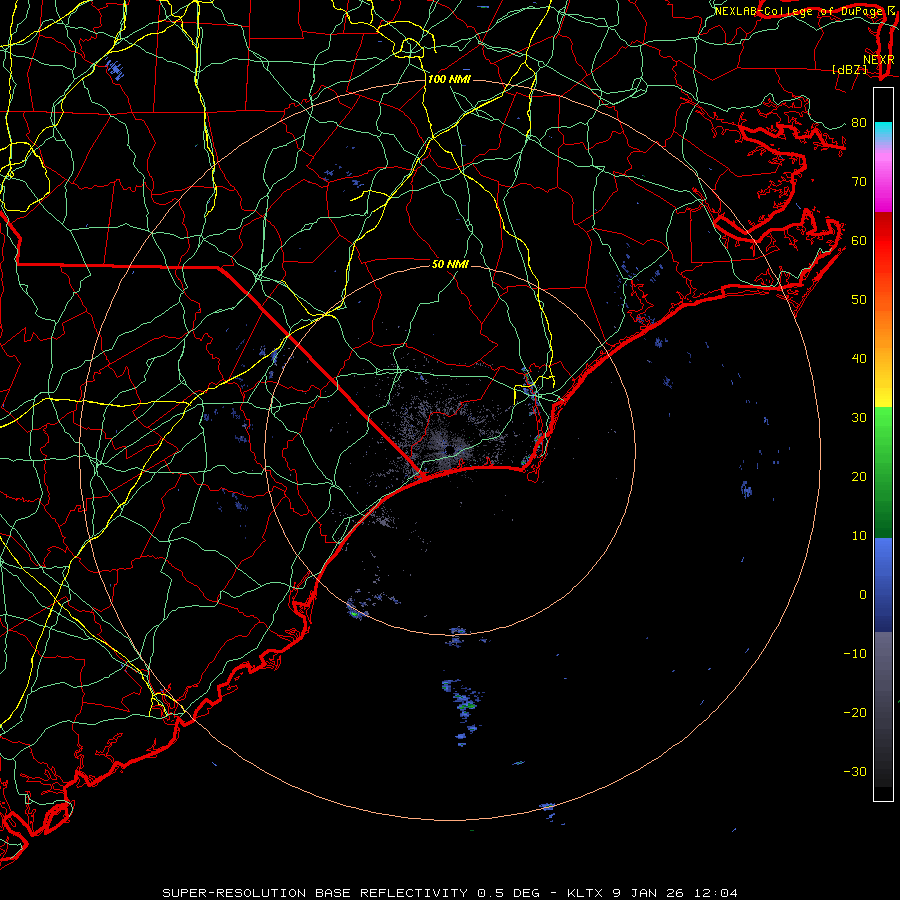This screenshot has width=900, height=900.
Task: Select the positive 10 value on the dBZ scale
Action: [859, 536]
